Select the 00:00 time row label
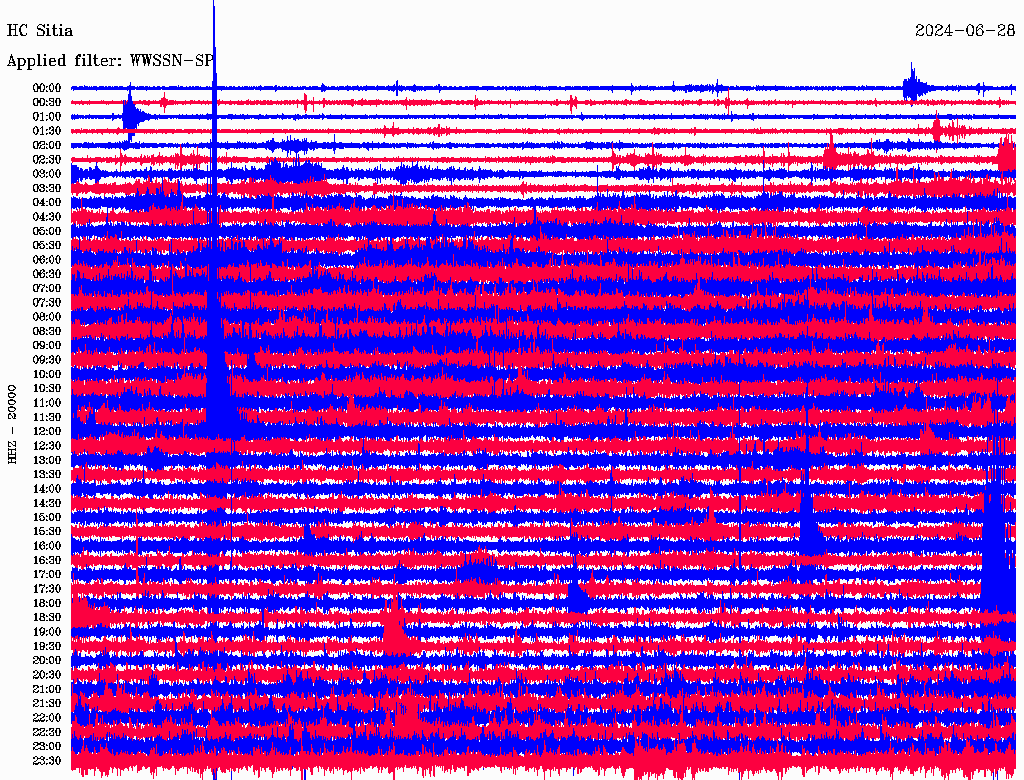Viewport: 1024px width, 780px height. click(x=47, y=88)
